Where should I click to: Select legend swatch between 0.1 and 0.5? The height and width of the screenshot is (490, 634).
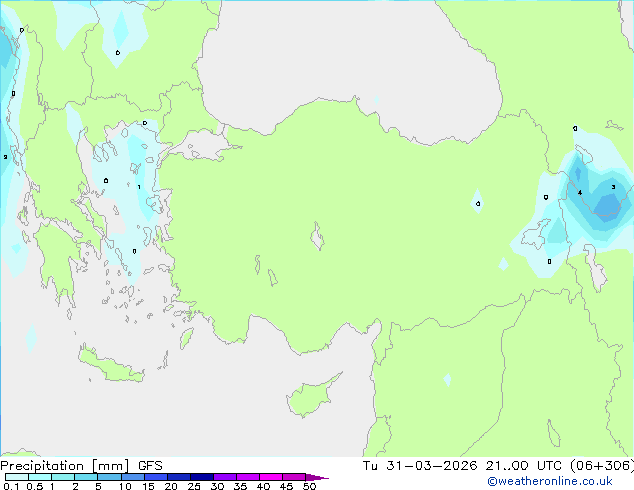tap(17, 477)
